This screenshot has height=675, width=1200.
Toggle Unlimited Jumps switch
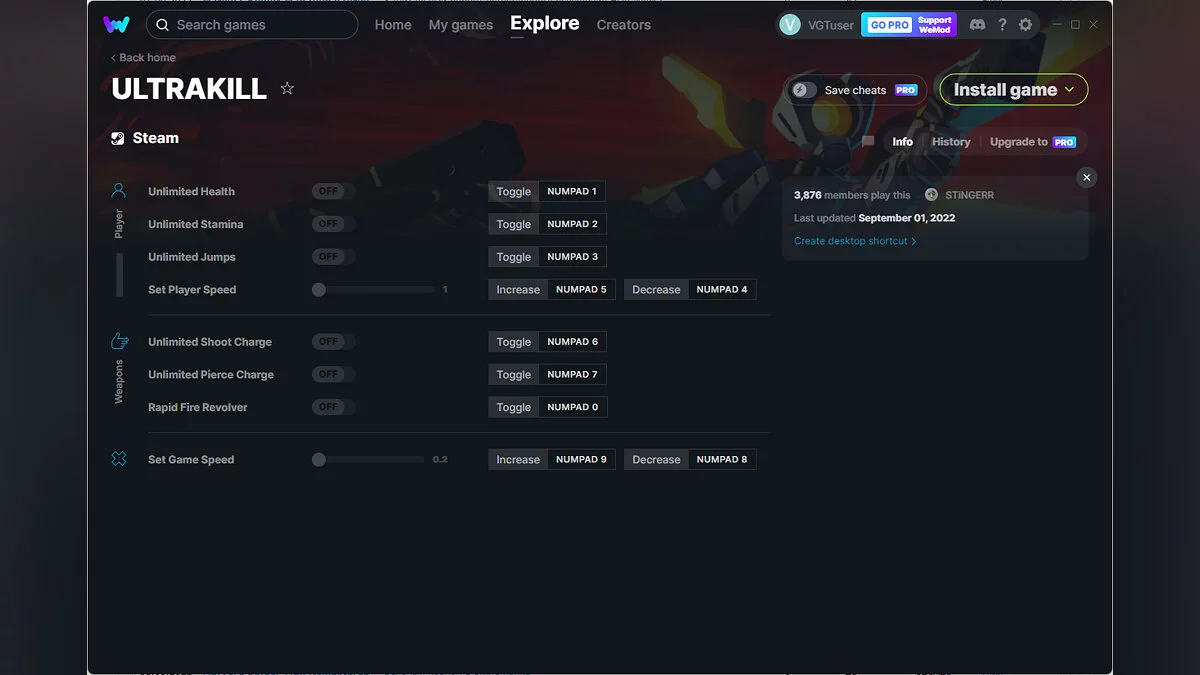[333, 257]
